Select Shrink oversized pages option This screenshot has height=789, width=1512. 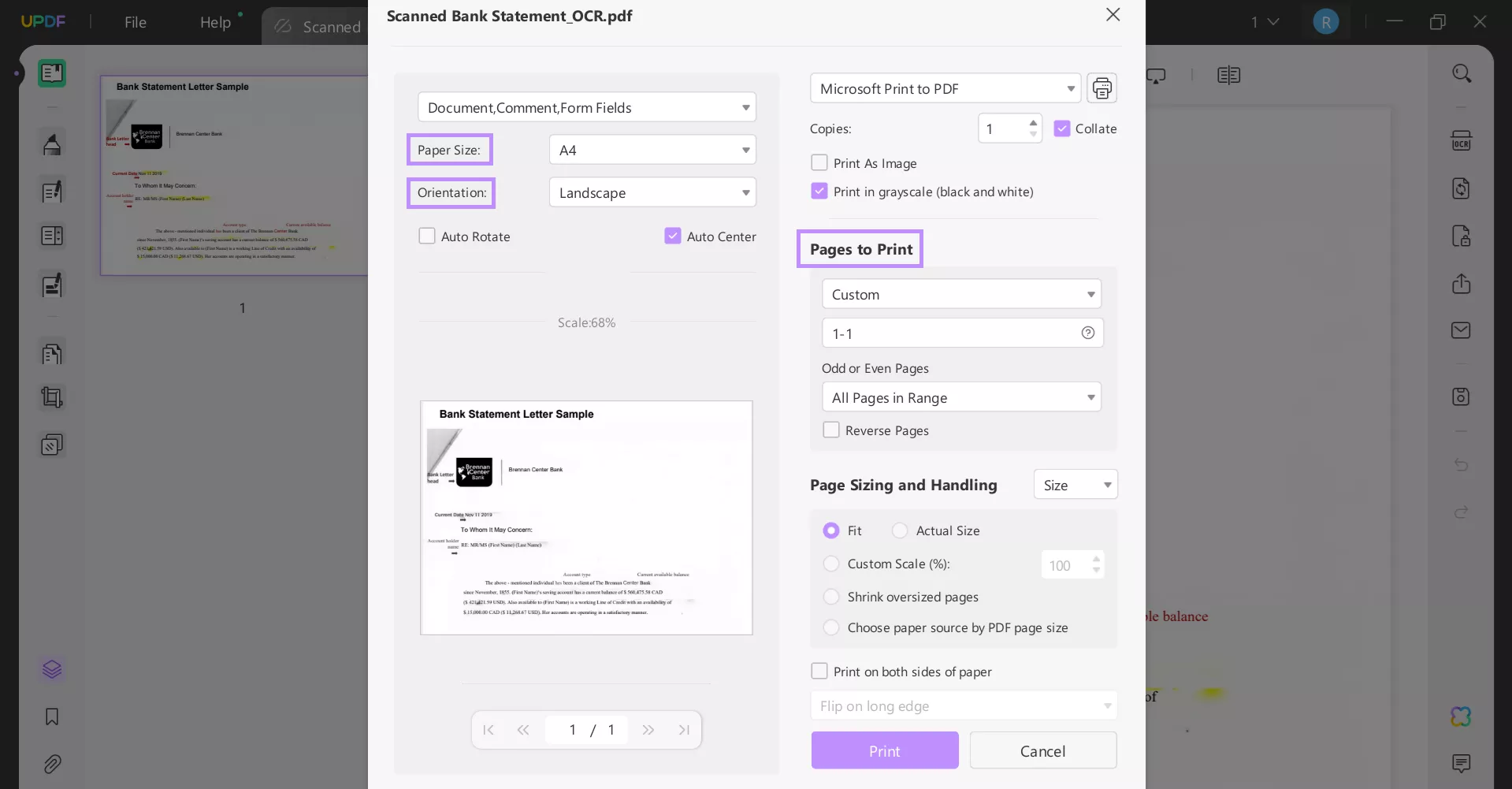pos(831,597)
